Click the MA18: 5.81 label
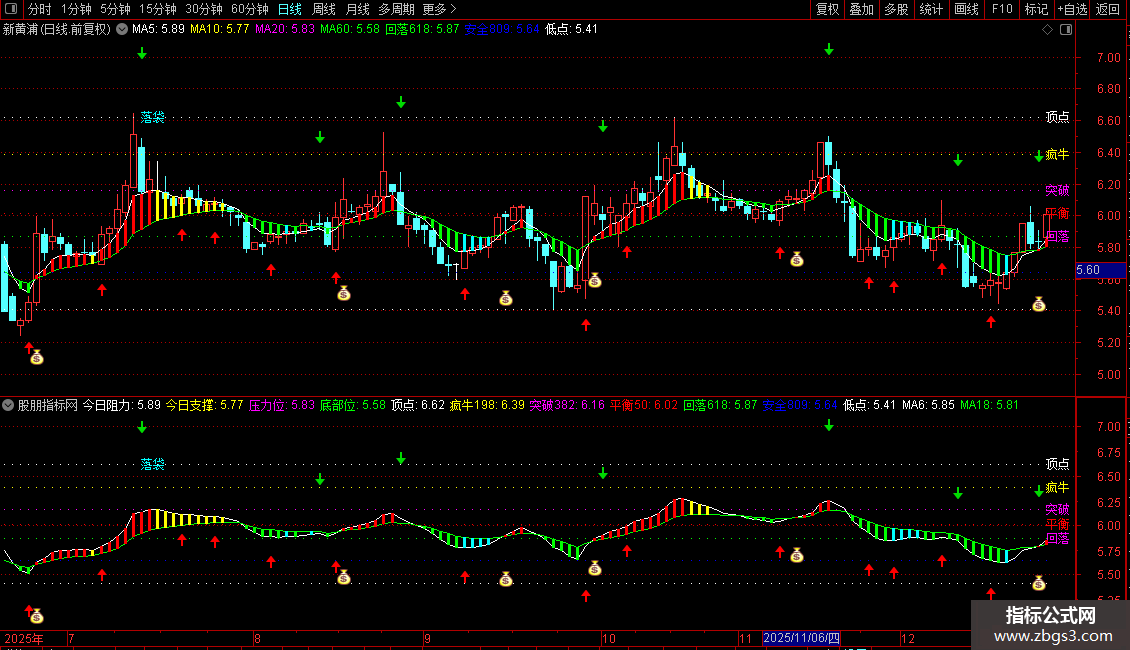This screenshot has height=650, width=1130. pyautogui.click(x=989, y=405)
